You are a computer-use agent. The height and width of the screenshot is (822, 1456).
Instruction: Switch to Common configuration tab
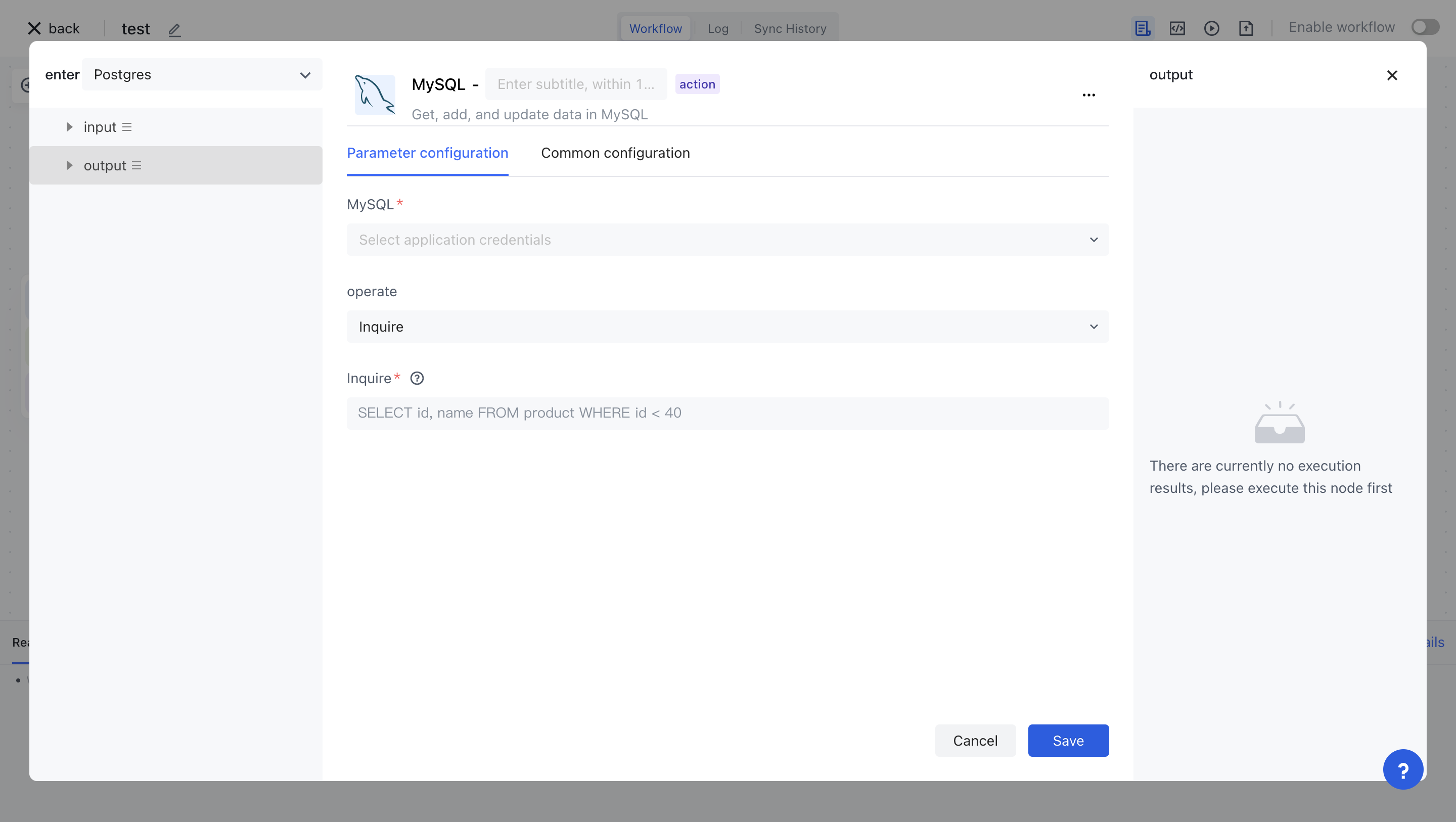[615, 153]
